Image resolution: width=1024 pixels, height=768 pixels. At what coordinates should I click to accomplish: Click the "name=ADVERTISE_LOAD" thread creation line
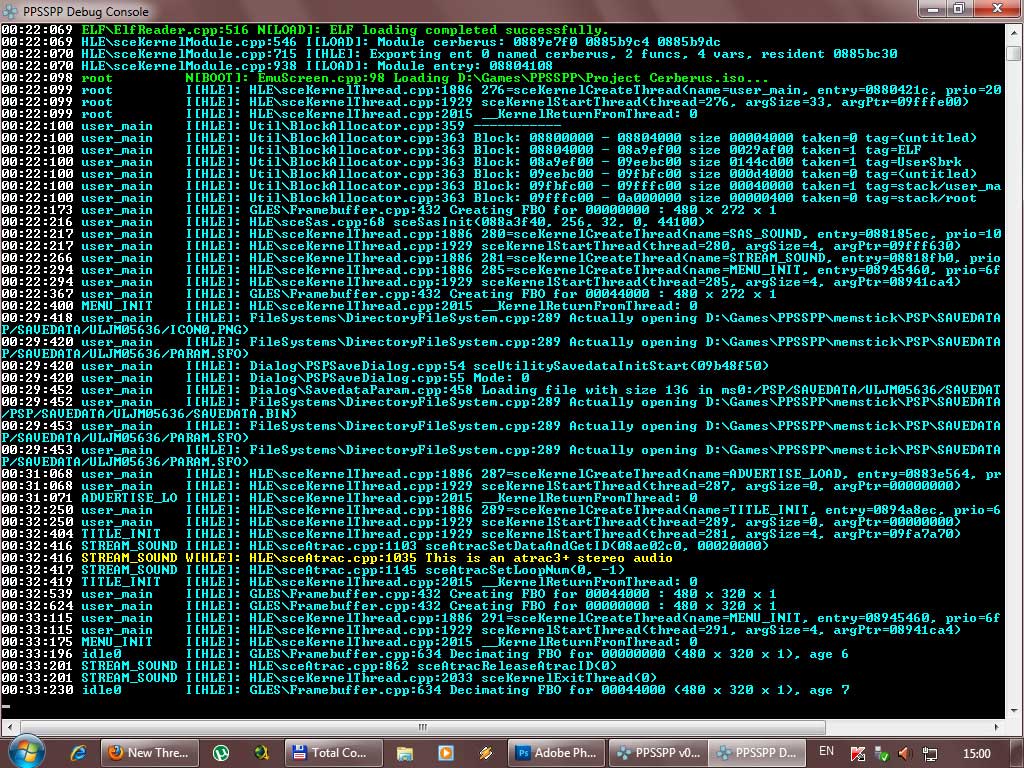coord(501,474)
